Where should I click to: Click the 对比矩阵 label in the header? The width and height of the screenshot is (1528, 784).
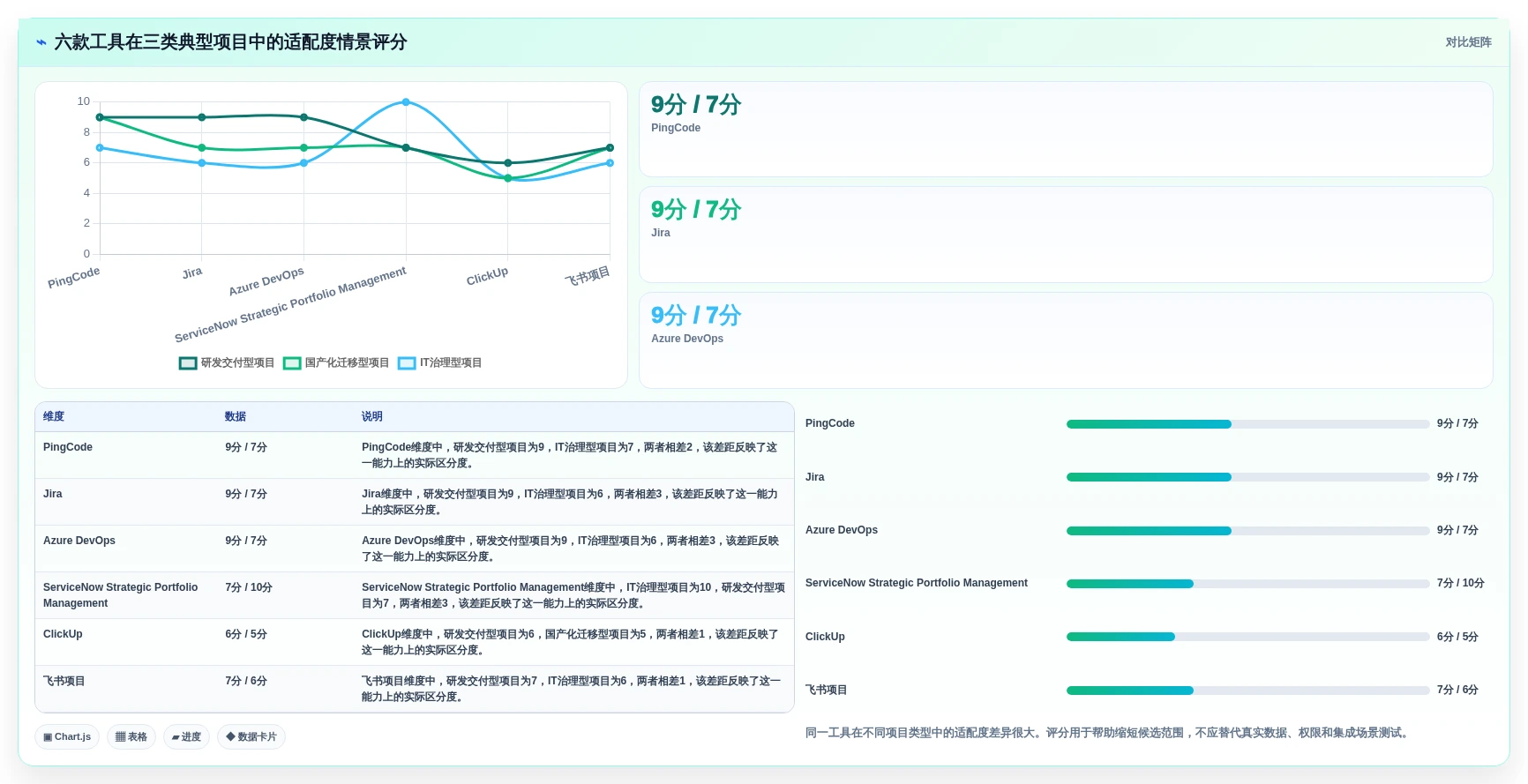point(1468,42)
